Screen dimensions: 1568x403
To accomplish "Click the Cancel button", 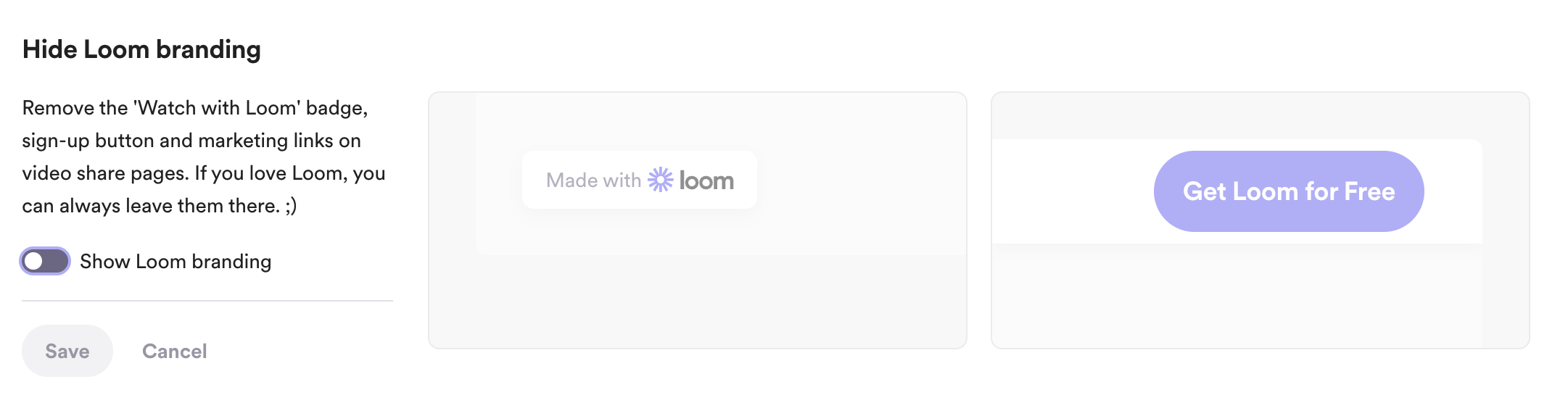I will click(x=174, y=352).
